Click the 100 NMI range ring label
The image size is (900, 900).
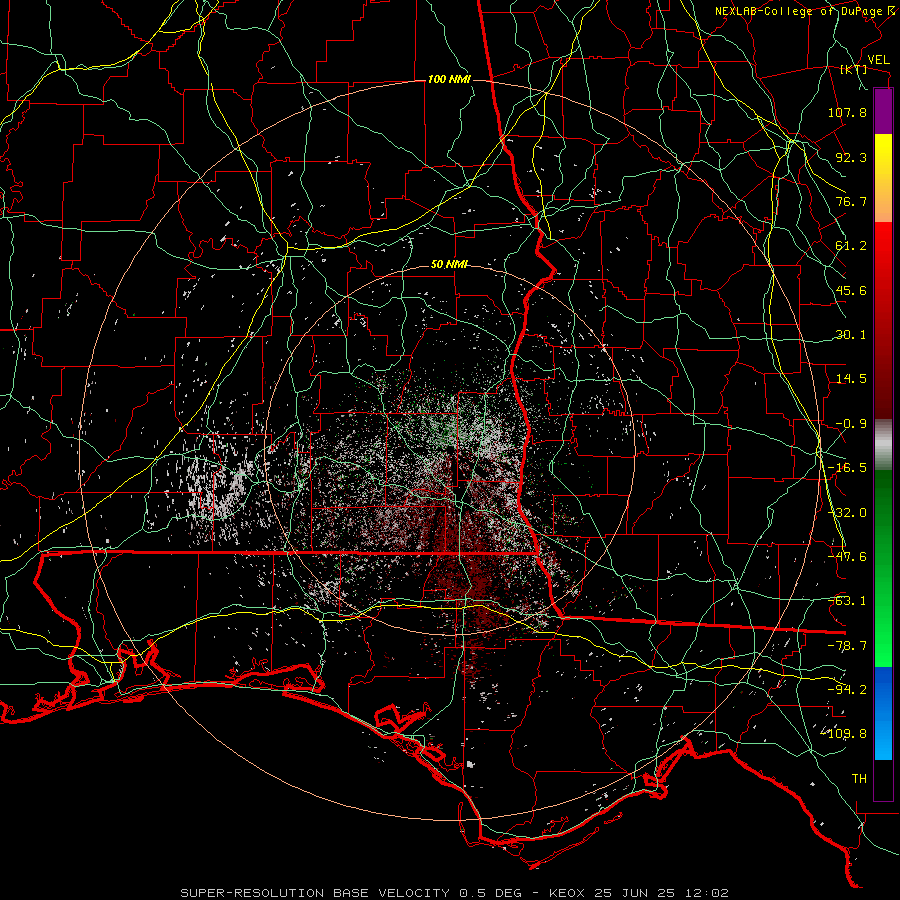click(x=449, y=79)
